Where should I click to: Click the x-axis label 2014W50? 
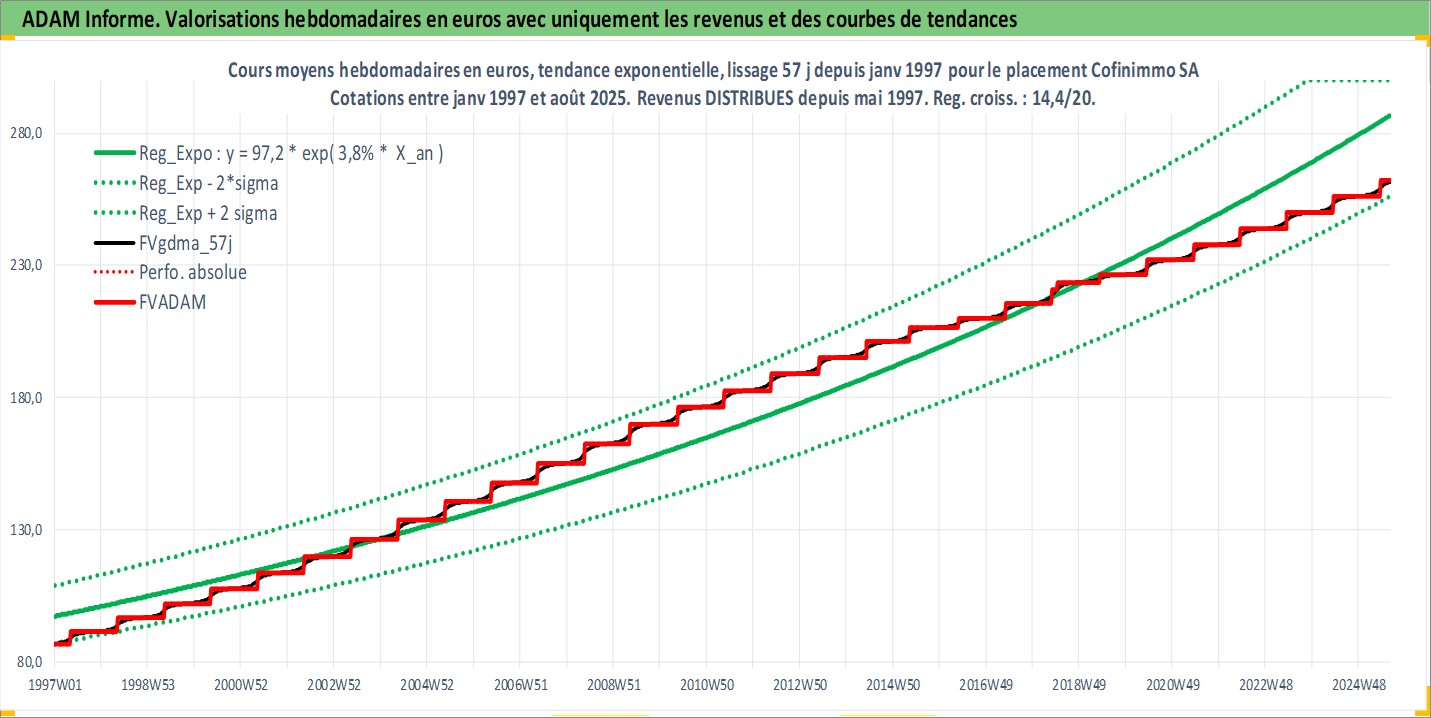[x=891, y=684]
